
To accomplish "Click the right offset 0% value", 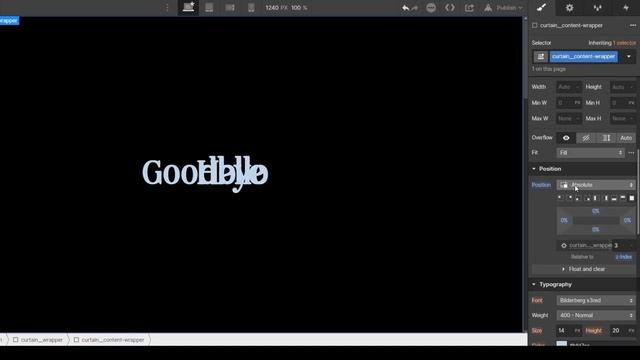I will (627, 220).
